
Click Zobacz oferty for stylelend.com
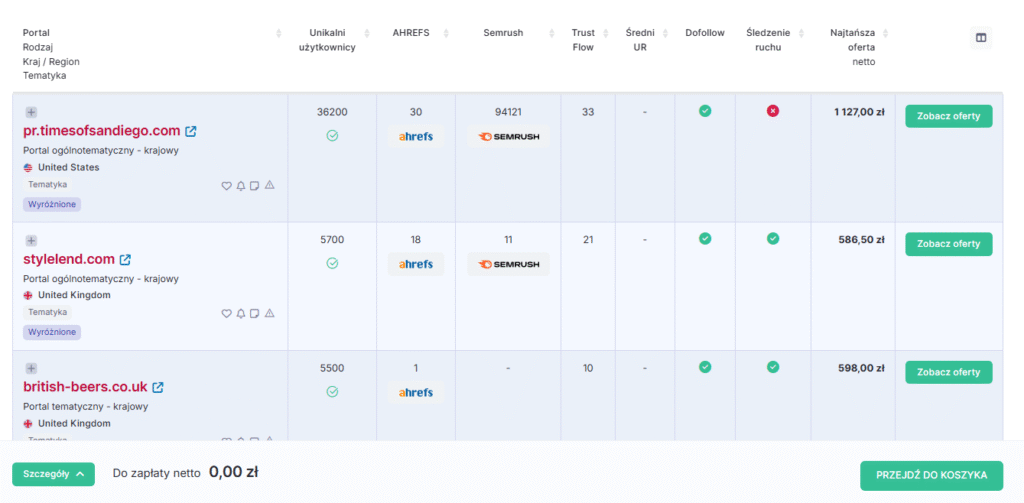(x=948, y=244)
